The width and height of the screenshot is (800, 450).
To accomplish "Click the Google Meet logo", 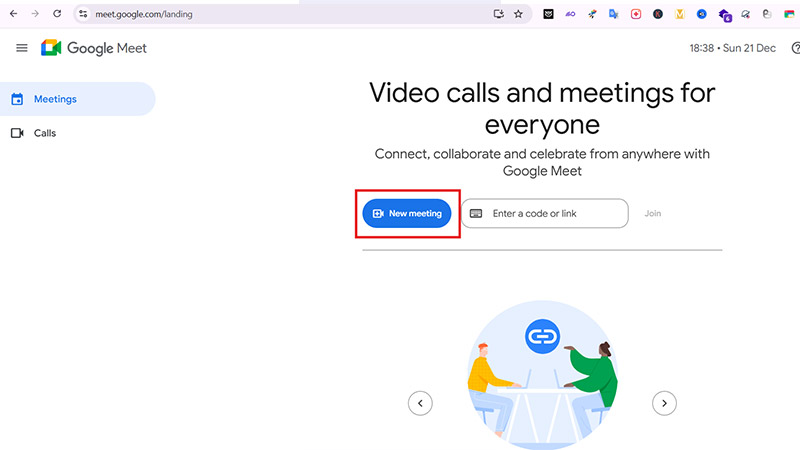I will pyautogui.click(x=52, y=48).
